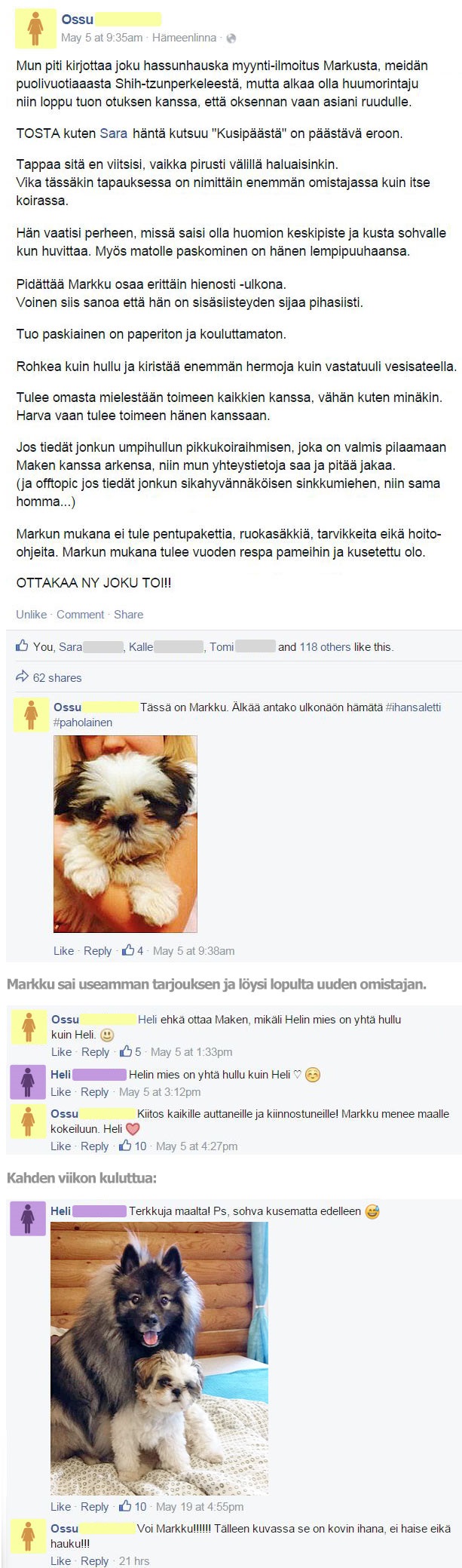Click Heli's purple avatar in the reply comment
This screenshot has width=462, height=1568.
click(x=28, y=1082)
